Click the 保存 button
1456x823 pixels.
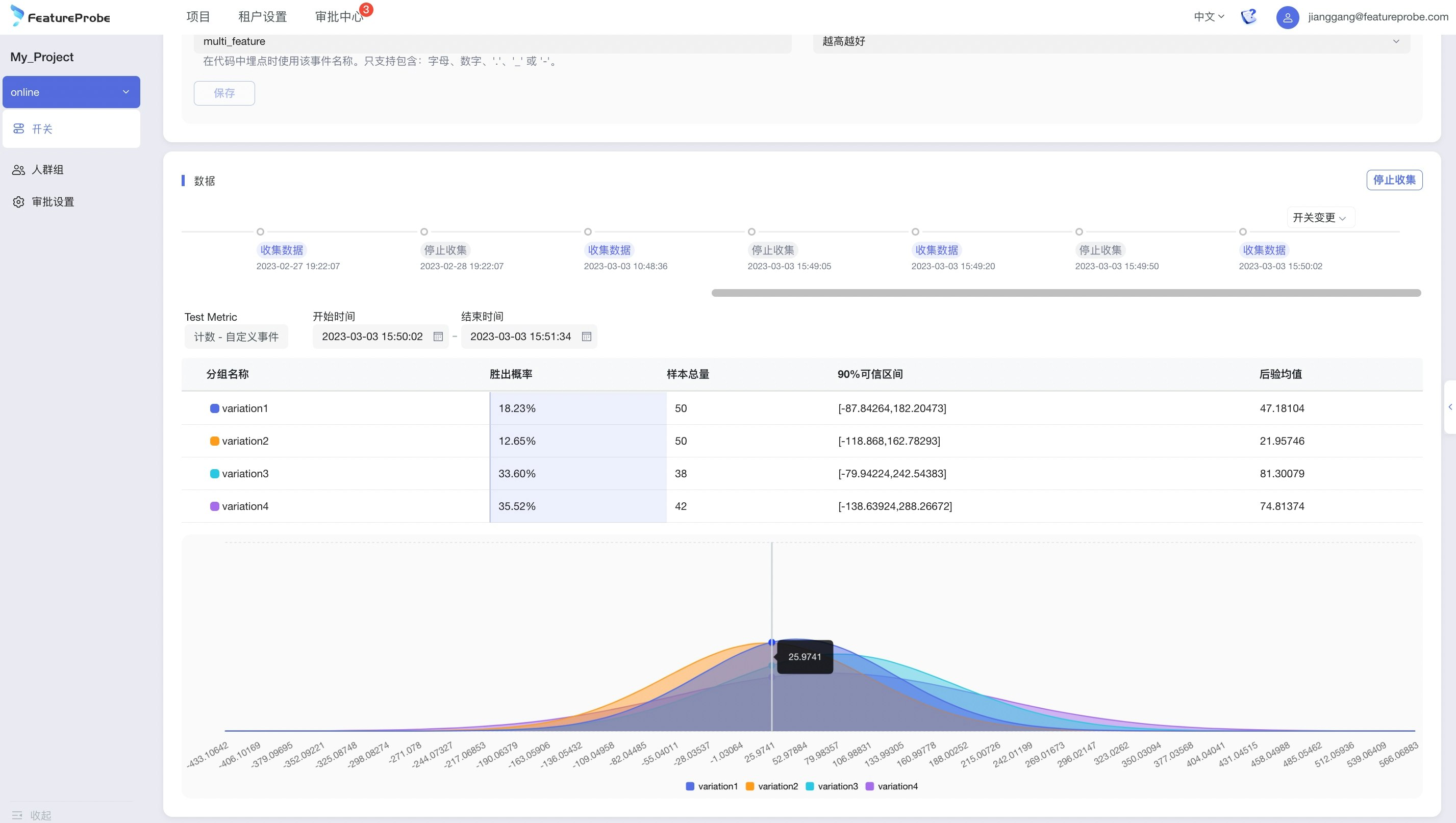(x=224, y=93)
